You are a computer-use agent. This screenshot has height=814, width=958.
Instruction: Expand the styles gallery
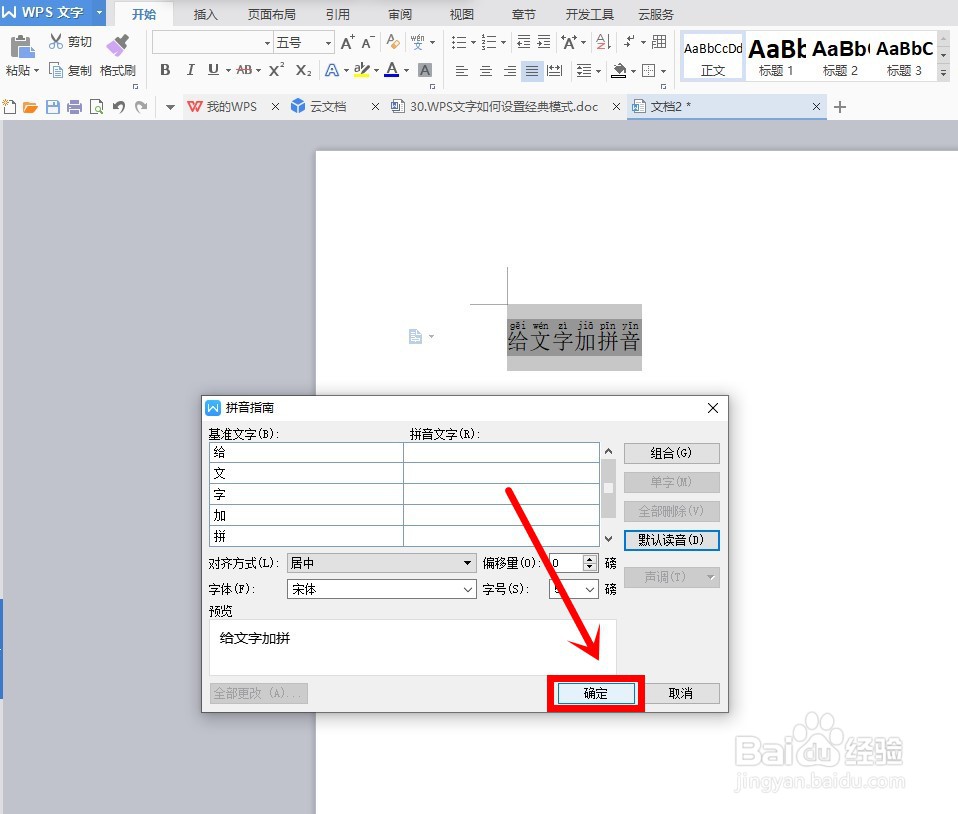pyautogui.click(x=944, y=73)
